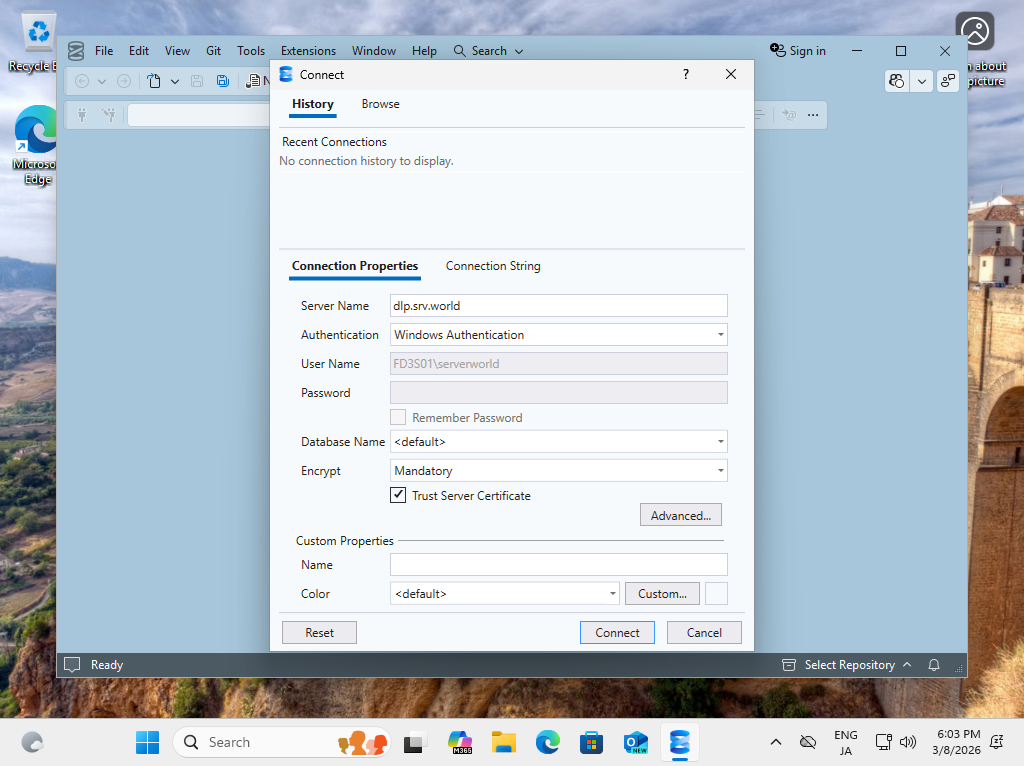Click the Change Connection plug icon
Image resolution: width=1024 pixels, height=766 pixels.
pos(109,115)
